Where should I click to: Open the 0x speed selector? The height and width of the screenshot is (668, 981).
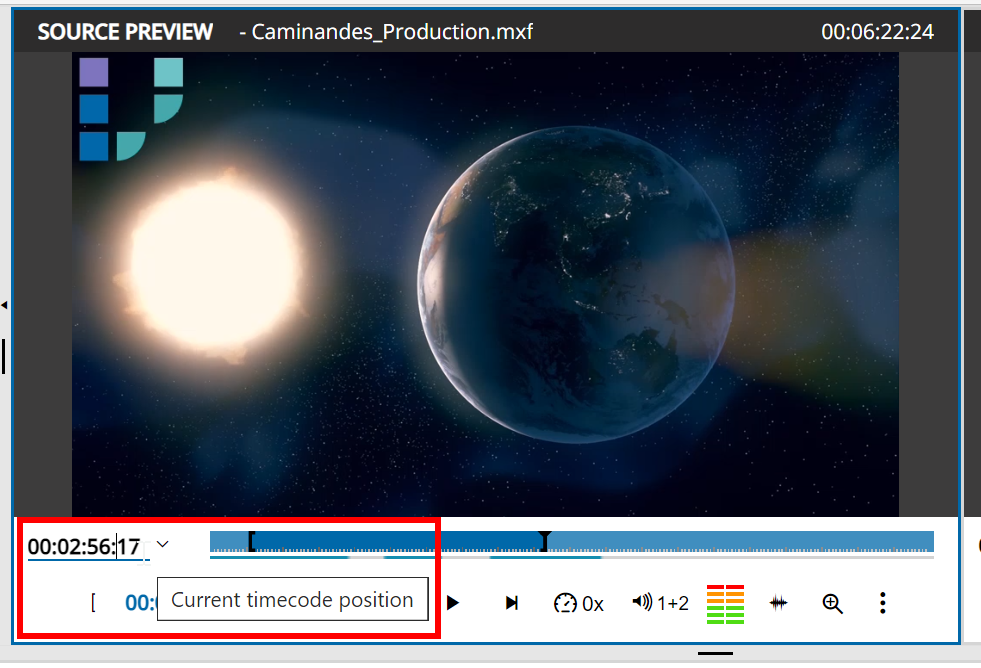click(578, 602)
